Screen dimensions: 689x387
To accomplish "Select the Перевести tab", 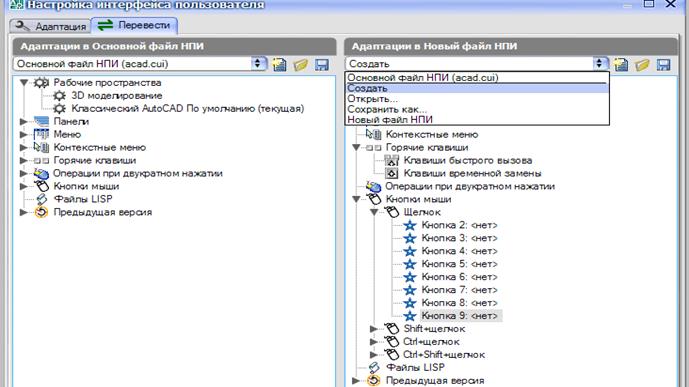I will tap(134, 25).
